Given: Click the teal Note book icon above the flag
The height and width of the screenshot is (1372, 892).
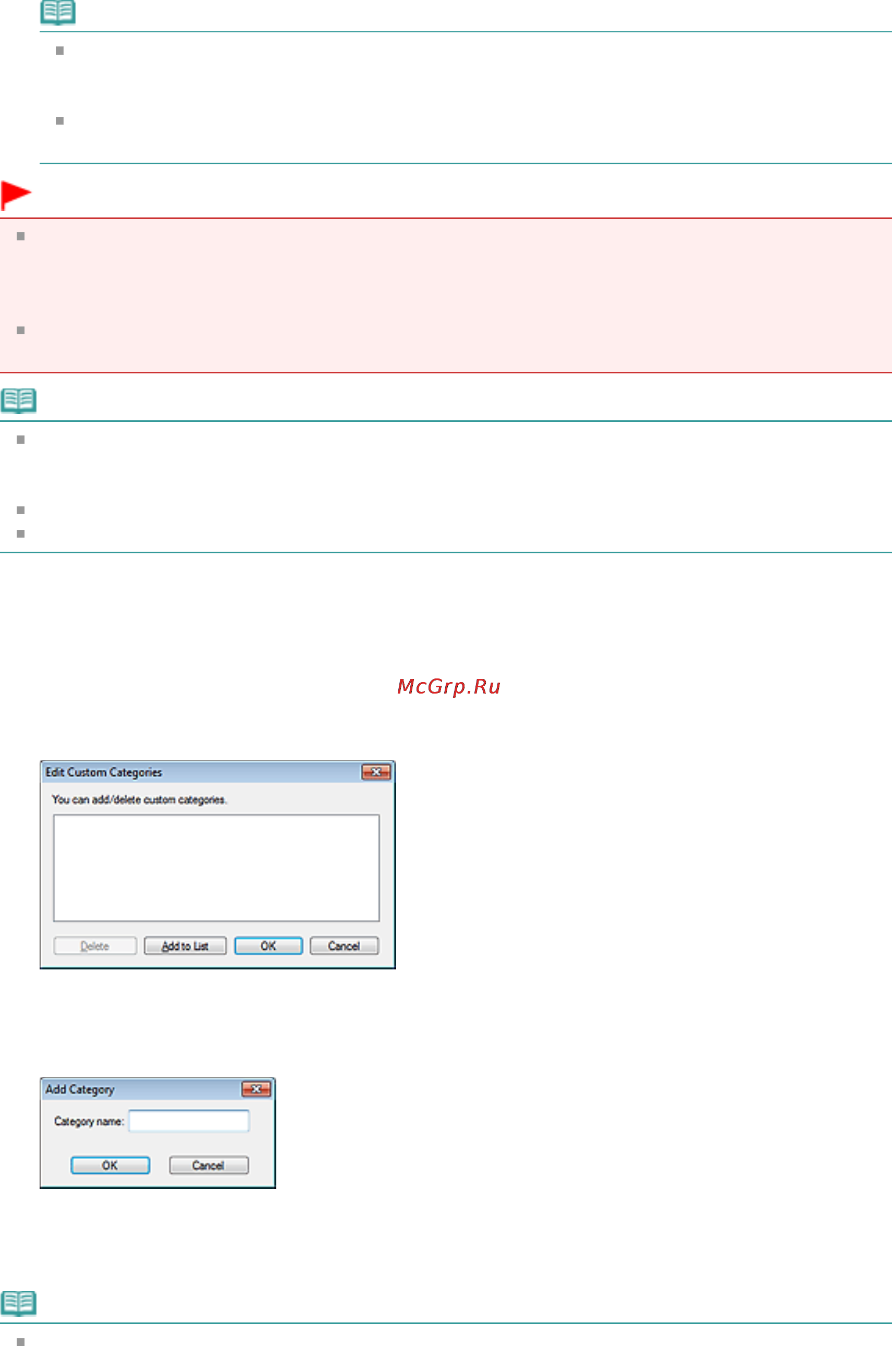Looking at the screenshot, I should pos(58,12).
